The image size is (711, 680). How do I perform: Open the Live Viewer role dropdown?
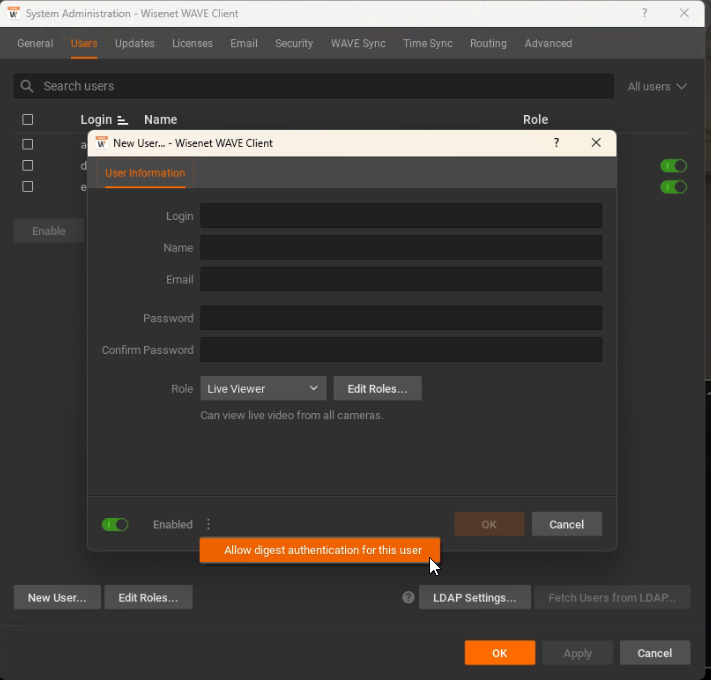pyautogui.click(x=263, y=389)
